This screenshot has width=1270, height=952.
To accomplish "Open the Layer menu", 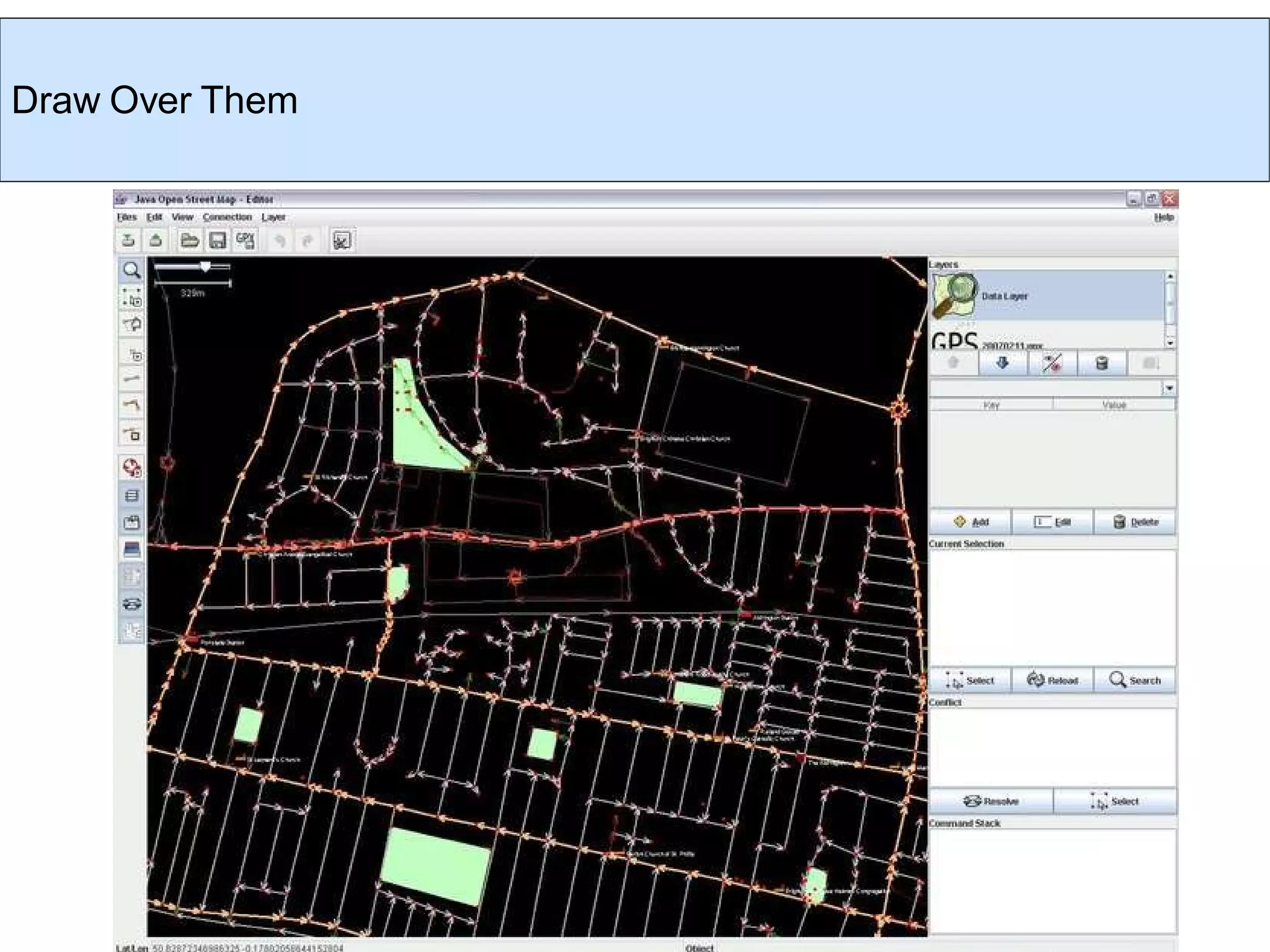I will pos(273,217).
